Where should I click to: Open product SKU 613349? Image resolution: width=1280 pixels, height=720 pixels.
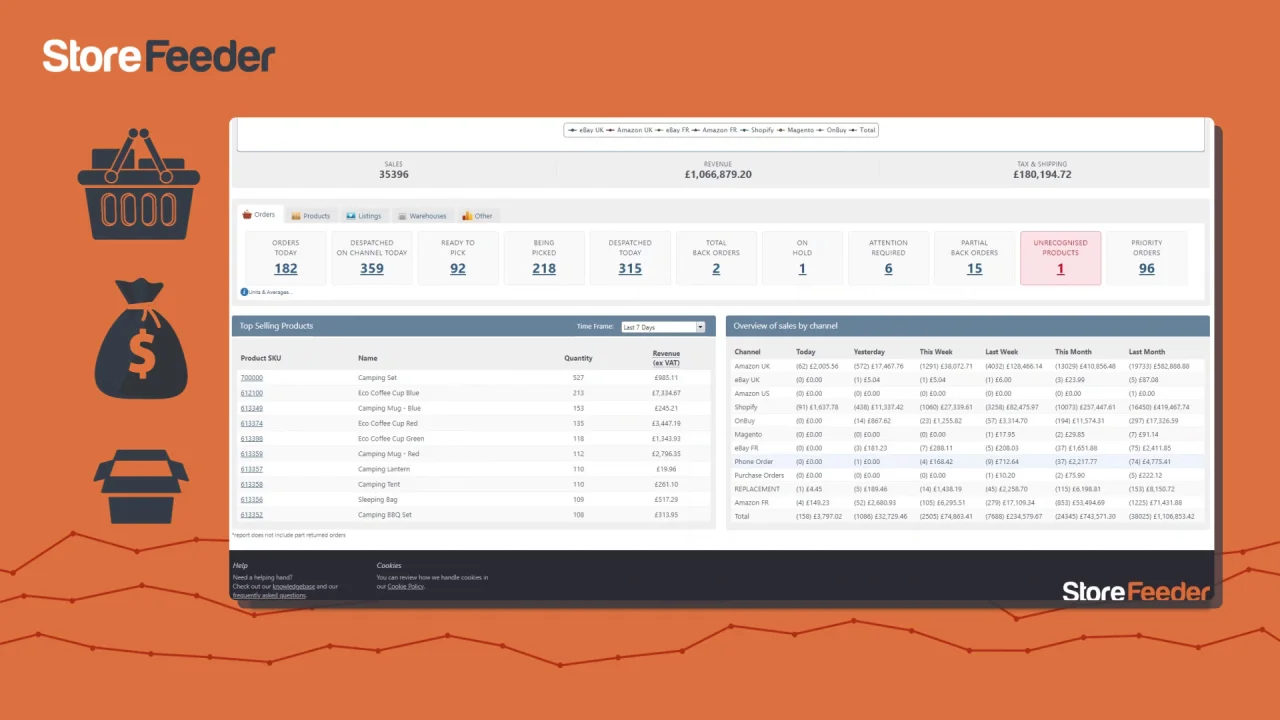coord(252,408)
